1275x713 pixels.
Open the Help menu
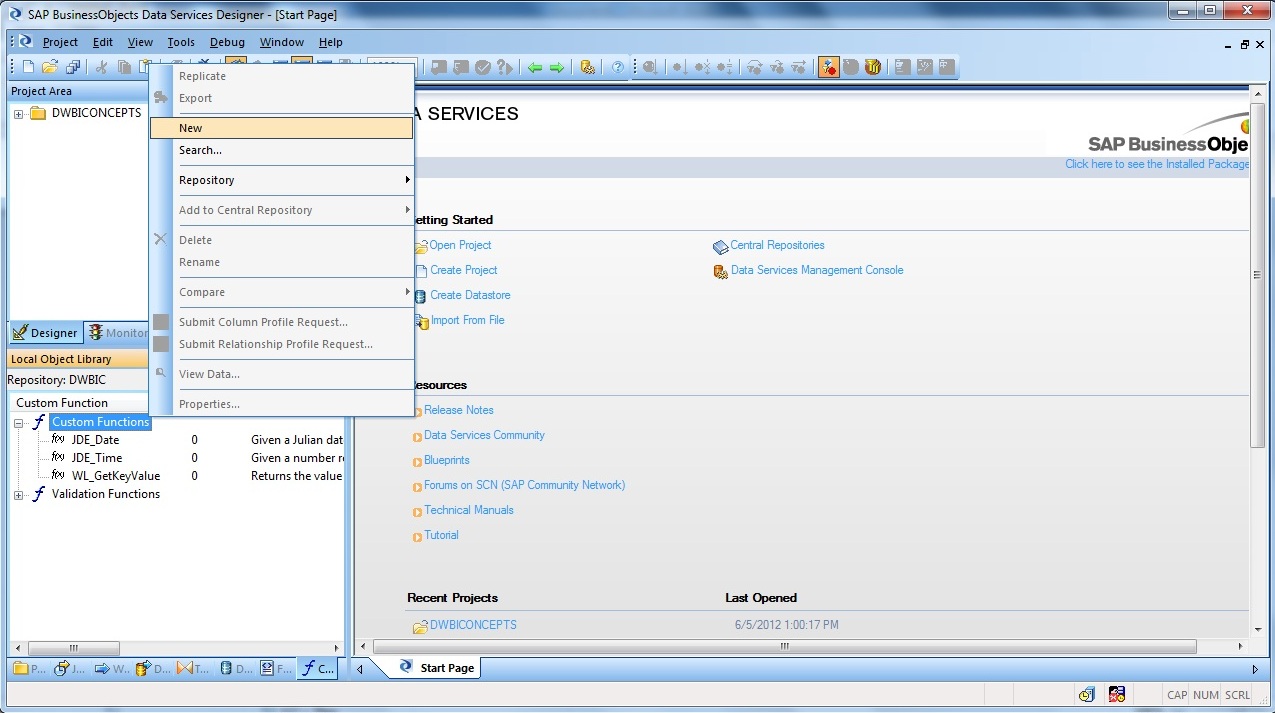pos(331,42)
